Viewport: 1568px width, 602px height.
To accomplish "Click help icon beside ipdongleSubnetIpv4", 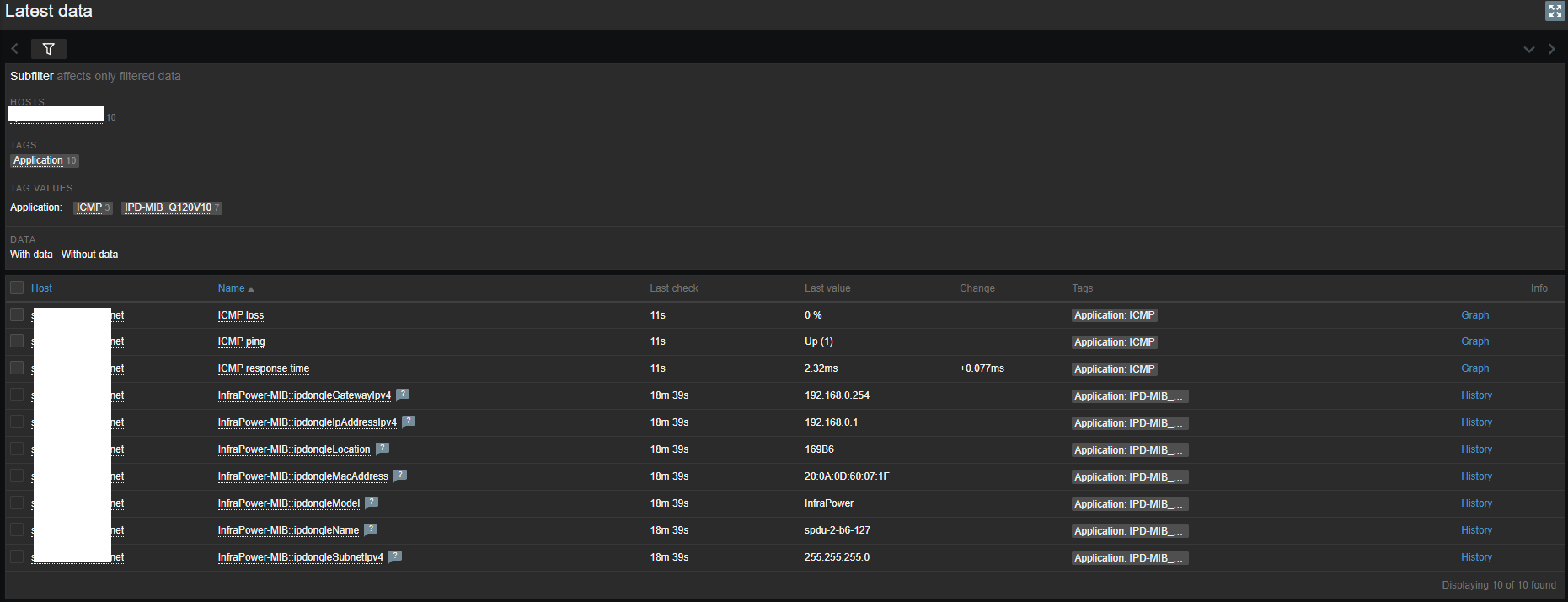I will coord(395,556).
